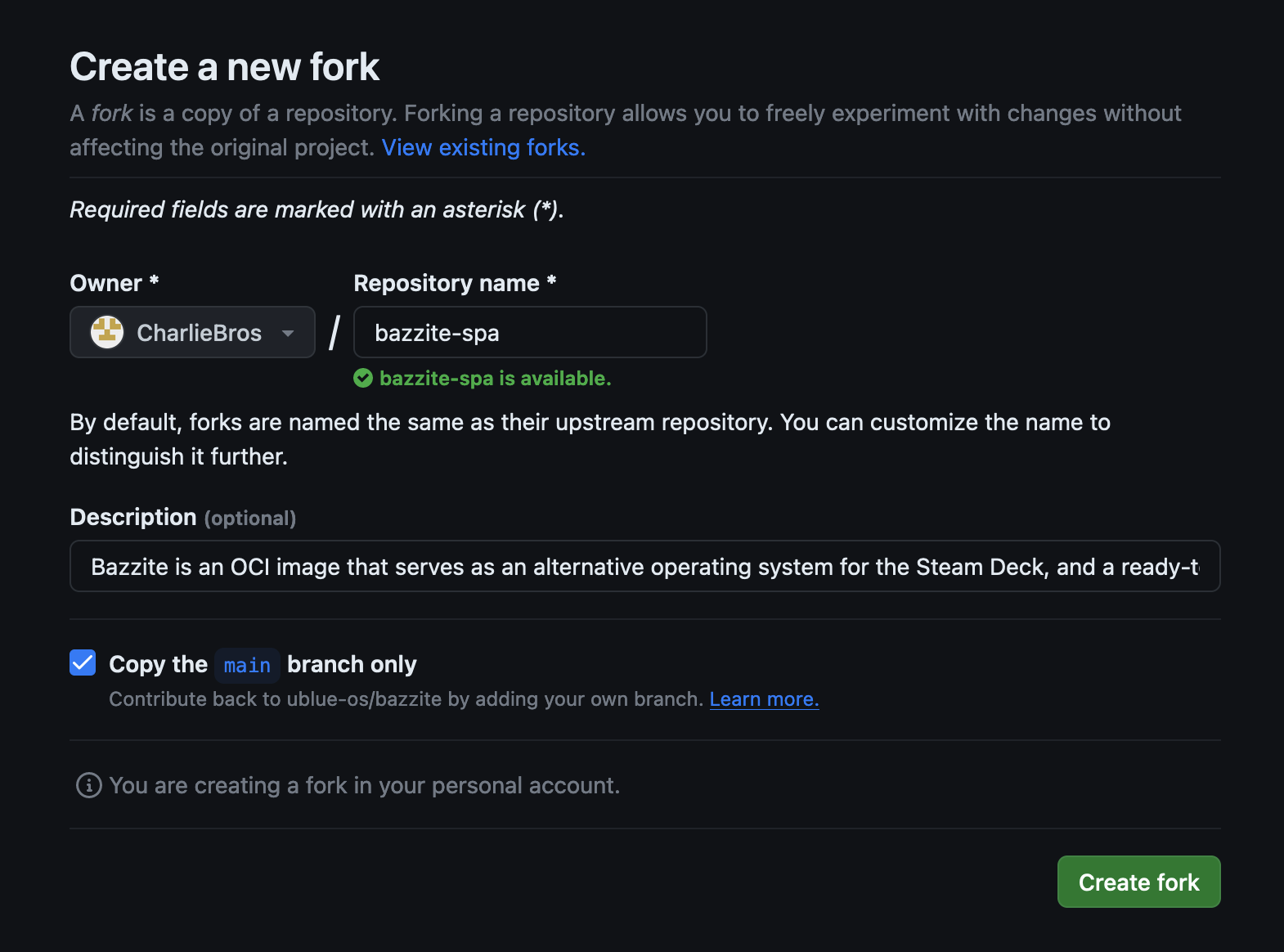
Task: Focus the Repository name field
Action: coord(530,333)
